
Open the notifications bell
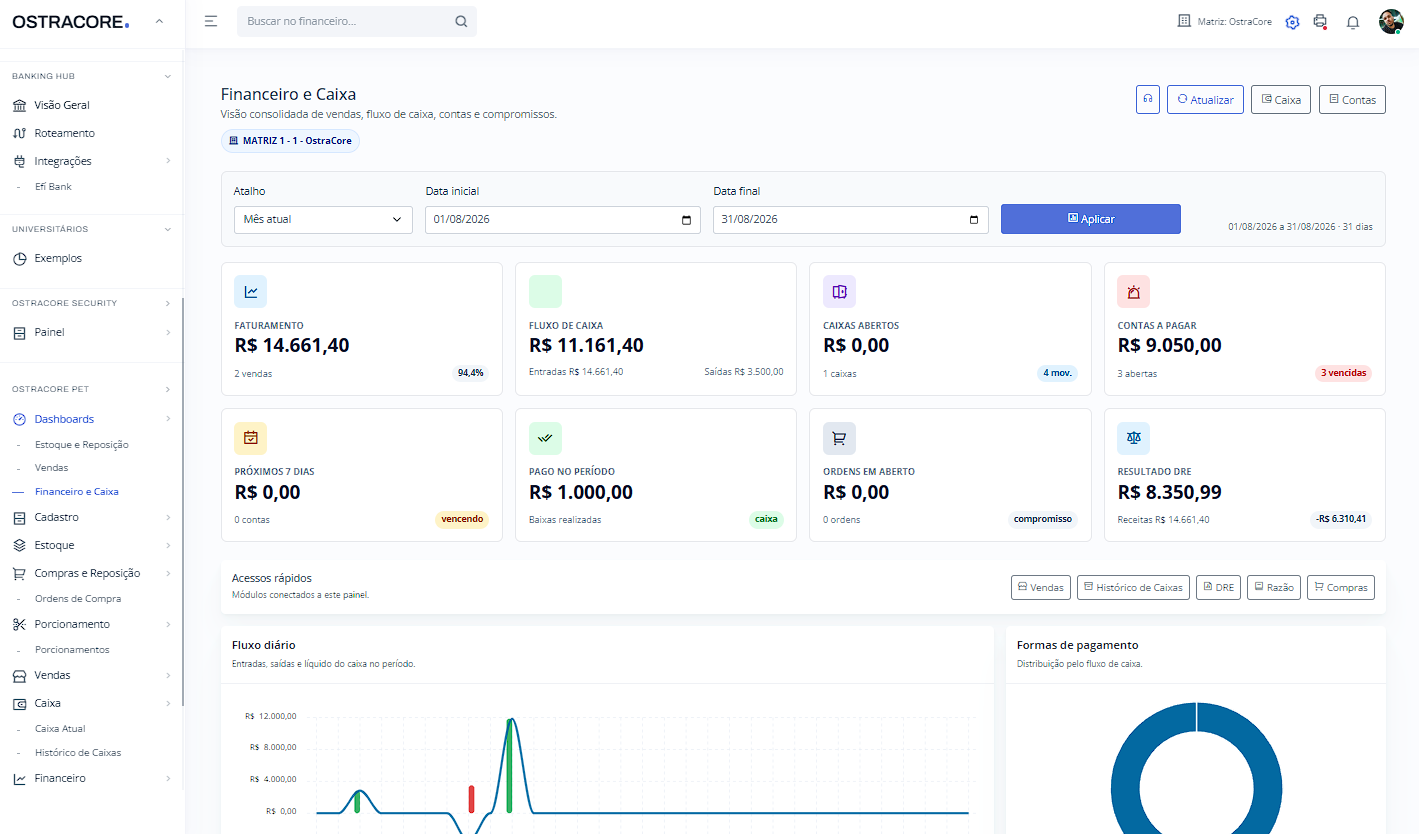click(x=1353, y=22)
